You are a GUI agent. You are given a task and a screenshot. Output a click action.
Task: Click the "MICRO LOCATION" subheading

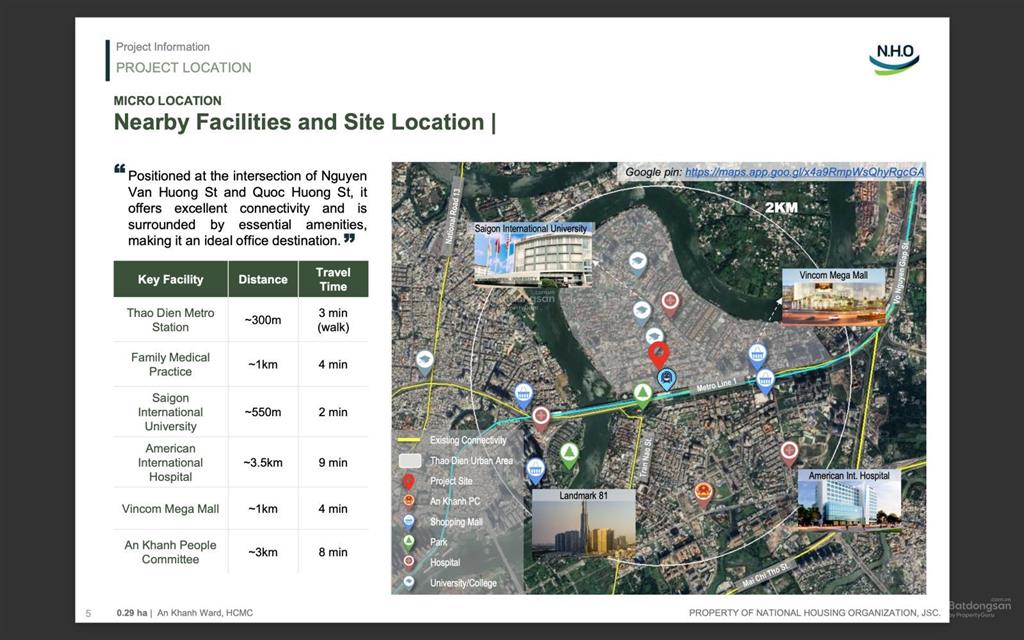pyautogui.click(x=167, y=101)
